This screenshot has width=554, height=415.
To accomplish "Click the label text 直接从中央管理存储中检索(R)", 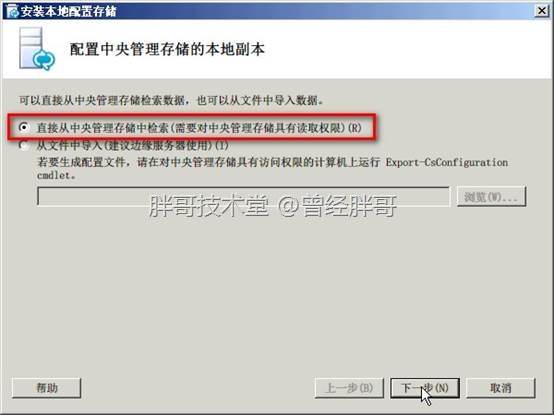I will [199, 128].
